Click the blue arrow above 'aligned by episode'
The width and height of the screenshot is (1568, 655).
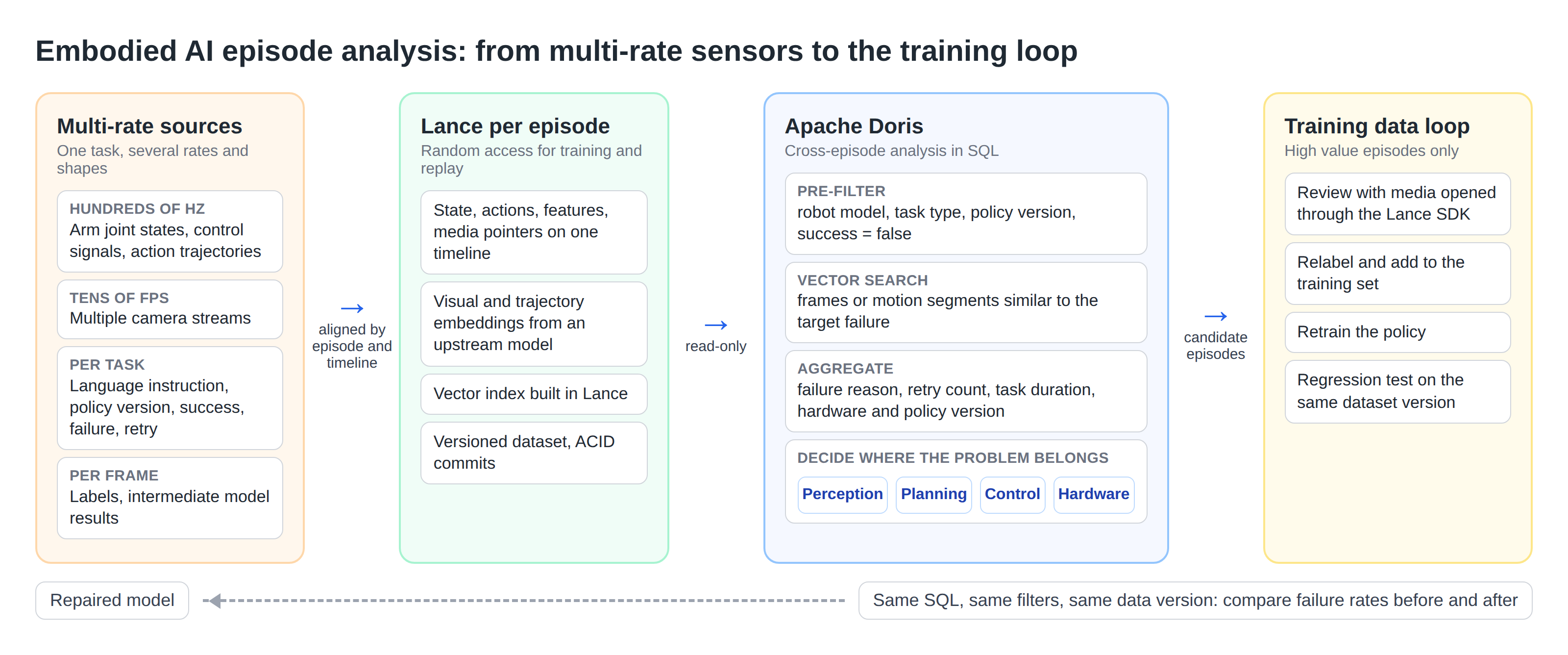pos(352,308)
